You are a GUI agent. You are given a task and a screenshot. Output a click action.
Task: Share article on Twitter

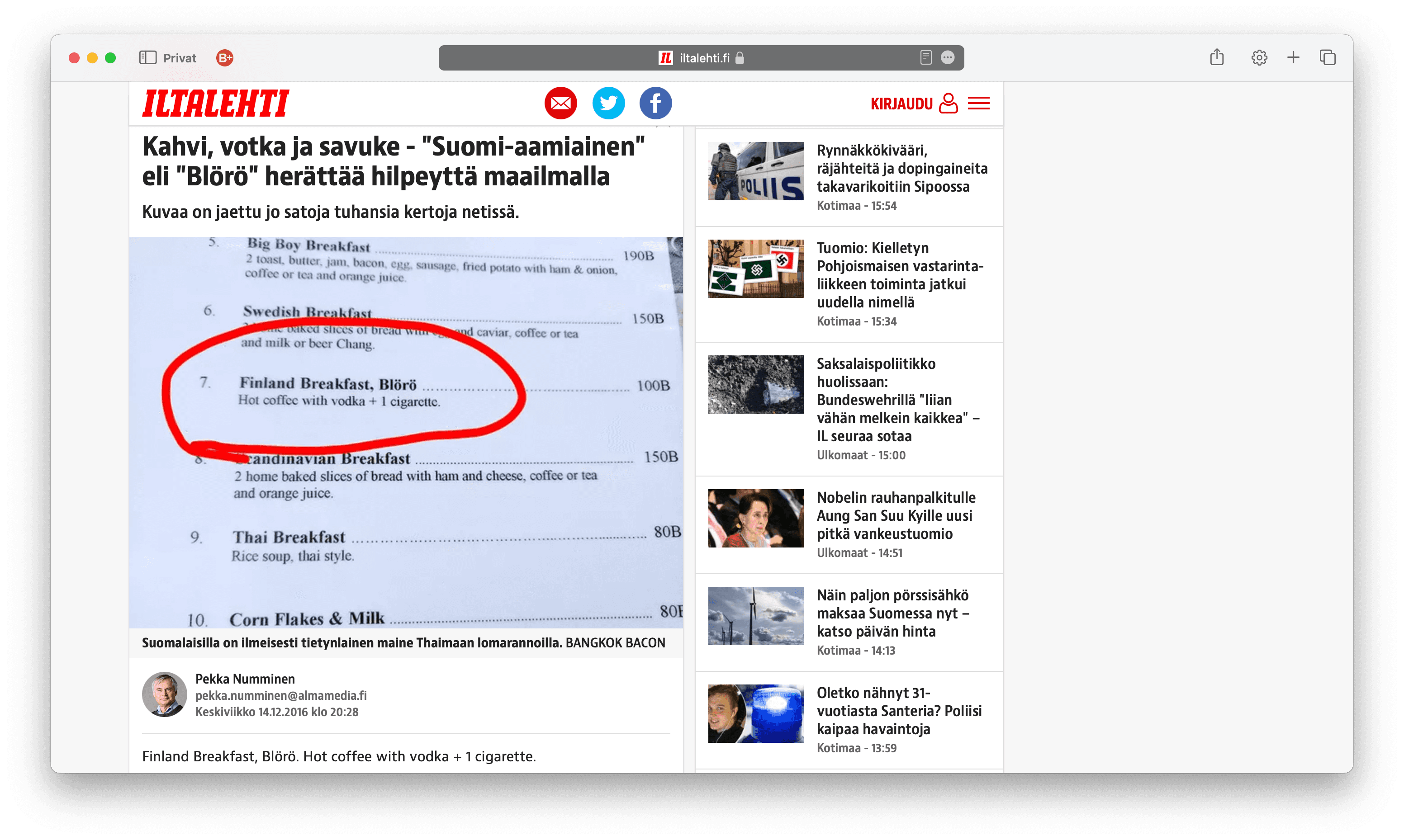pos(608,104)
